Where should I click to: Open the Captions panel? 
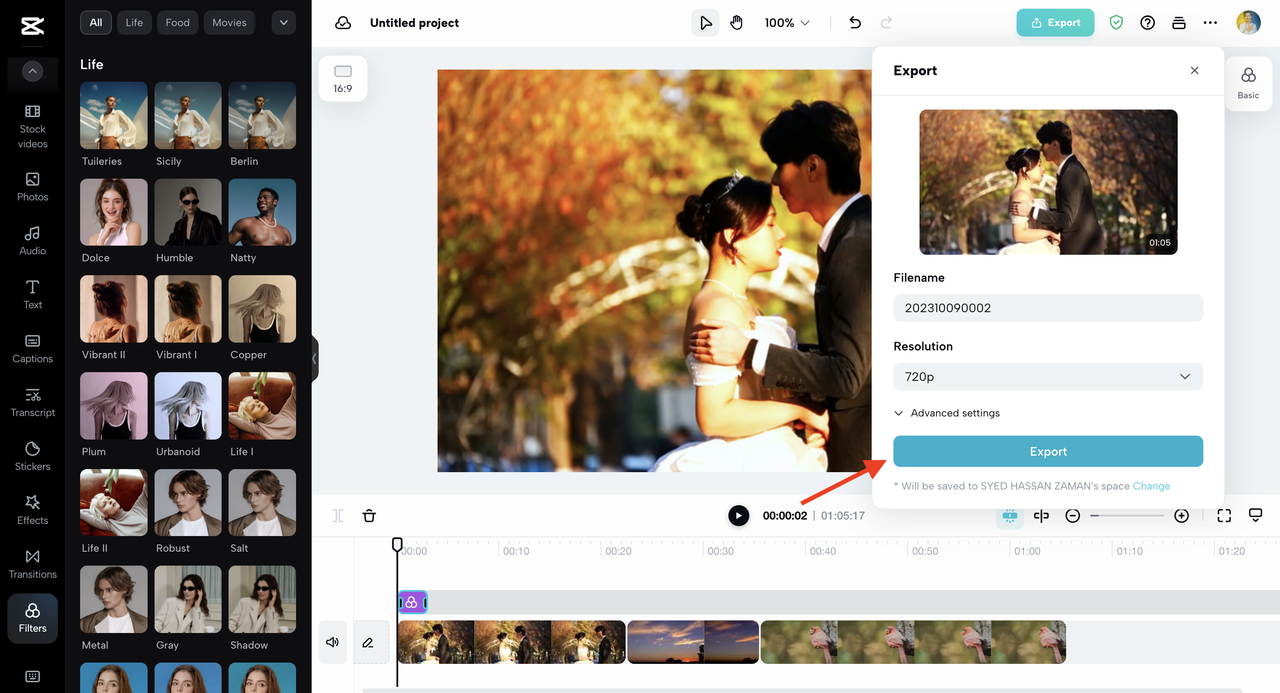[32, 347]
